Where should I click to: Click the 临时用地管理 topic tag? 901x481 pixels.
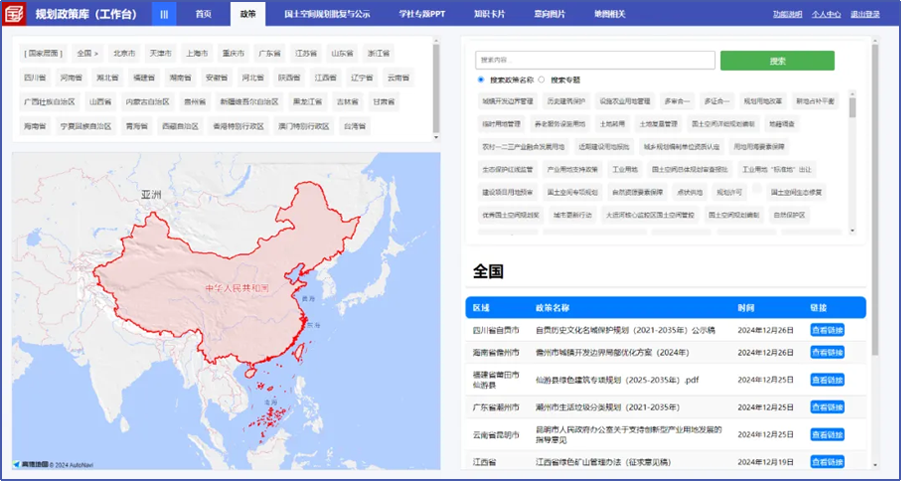[x=501, y=124]
